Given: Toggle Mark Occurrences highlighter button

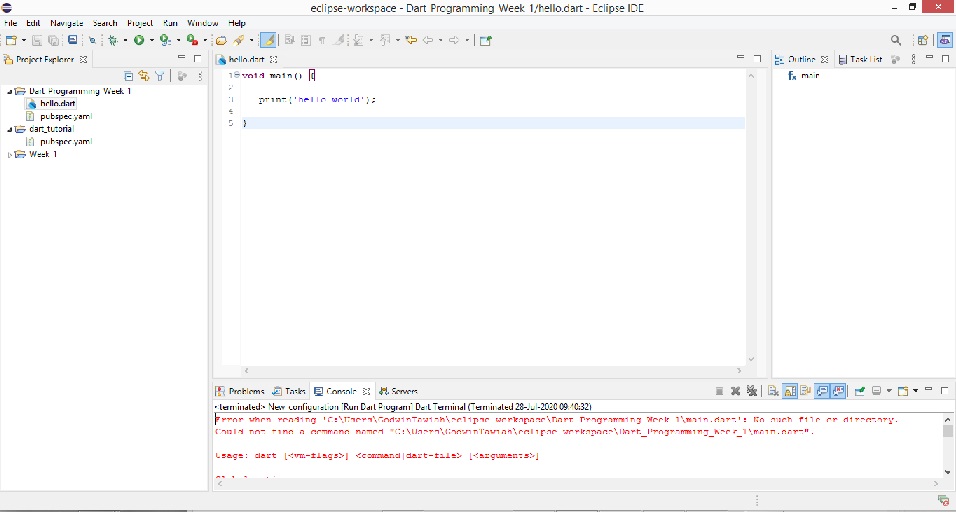Looking at the screenshot, I should [268, 40].
